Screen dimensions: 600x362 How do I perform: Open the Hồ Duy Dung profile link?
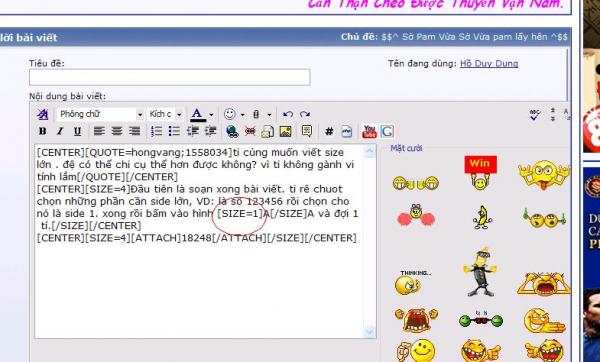tap(489, 64)
